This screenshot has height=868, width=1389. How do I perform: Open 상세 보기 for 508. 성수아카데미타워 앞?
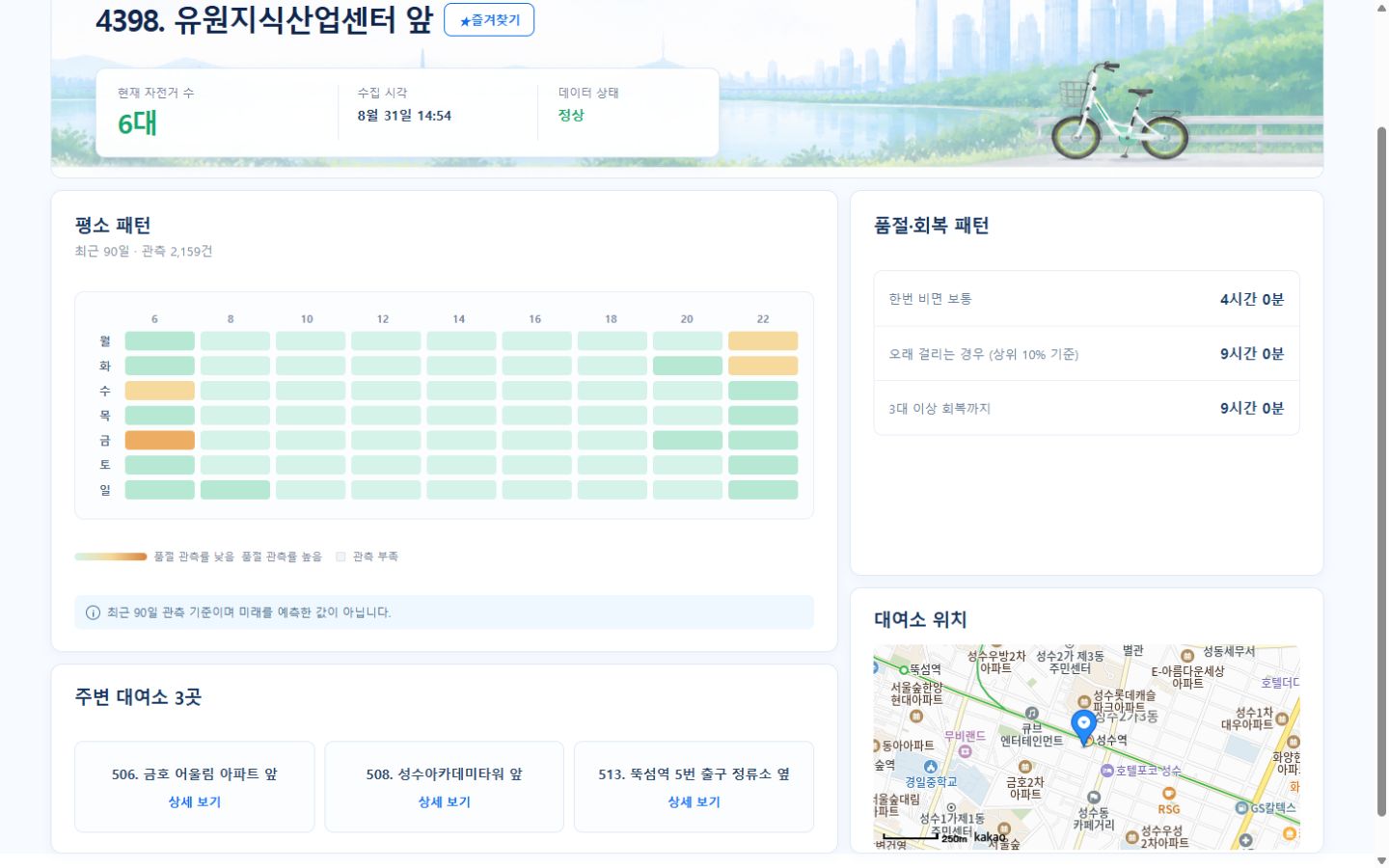coord(445,801)
